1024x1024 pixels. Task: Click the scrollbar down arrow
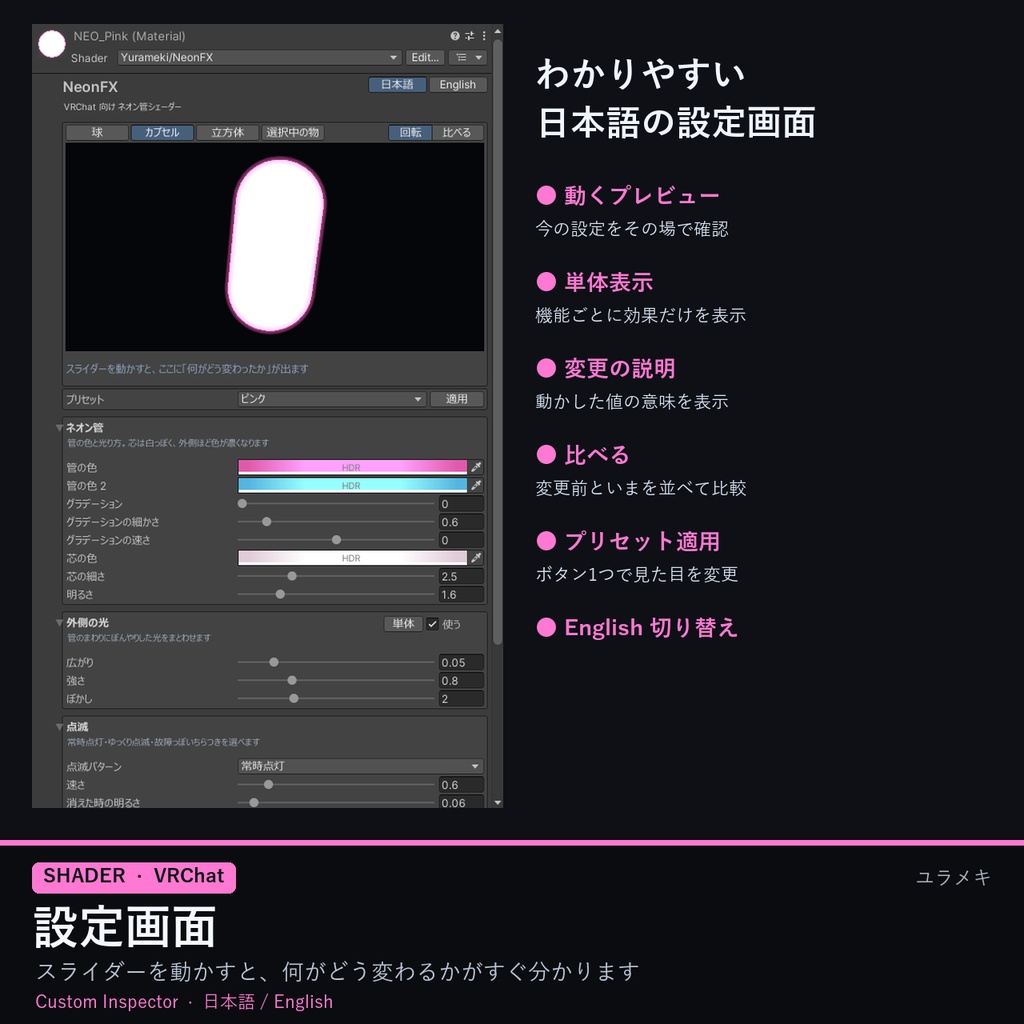[x=498, y=803]
